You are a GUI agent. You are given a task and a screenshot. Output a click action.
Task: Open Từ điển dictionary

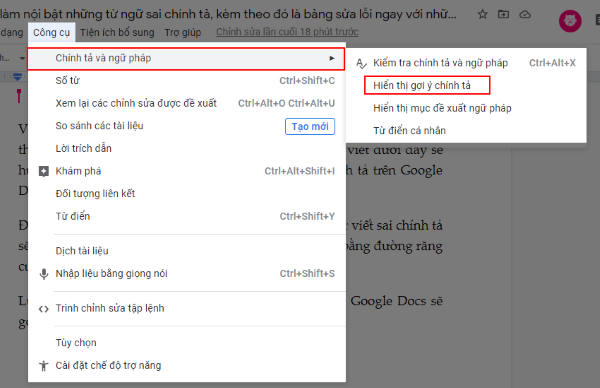(187, 216)
